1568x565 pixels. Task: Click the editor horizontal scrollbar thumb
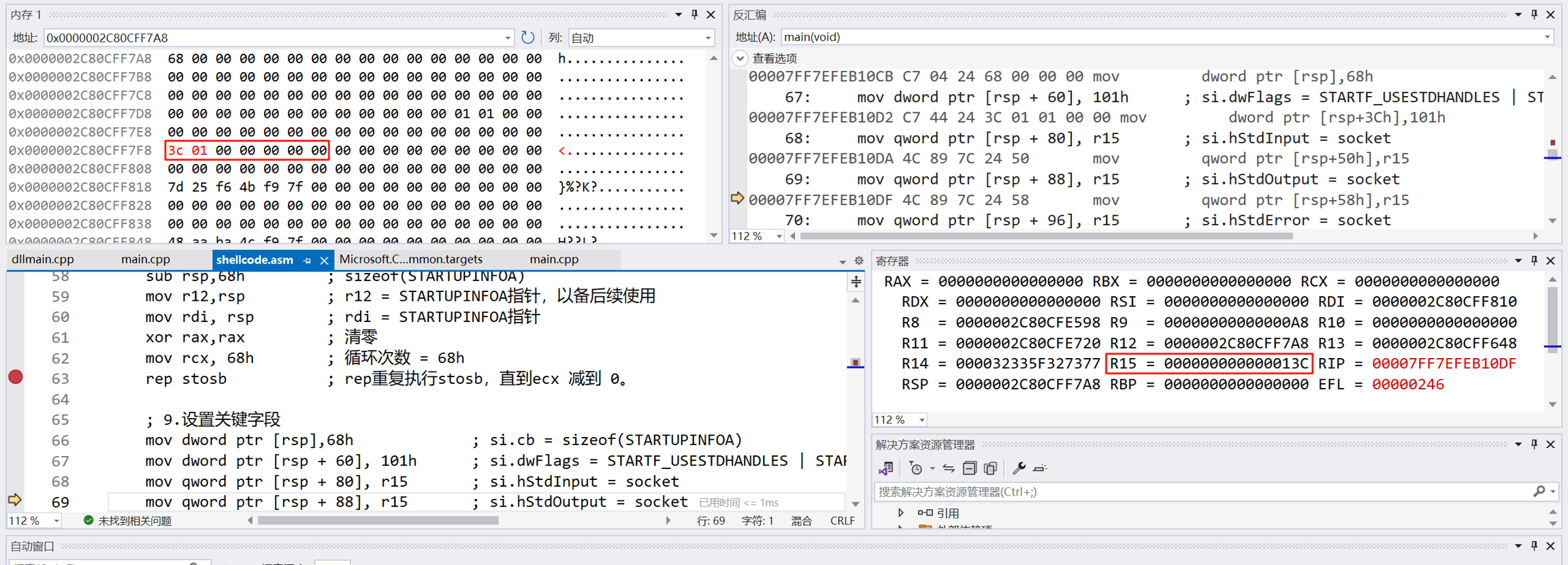378,521
